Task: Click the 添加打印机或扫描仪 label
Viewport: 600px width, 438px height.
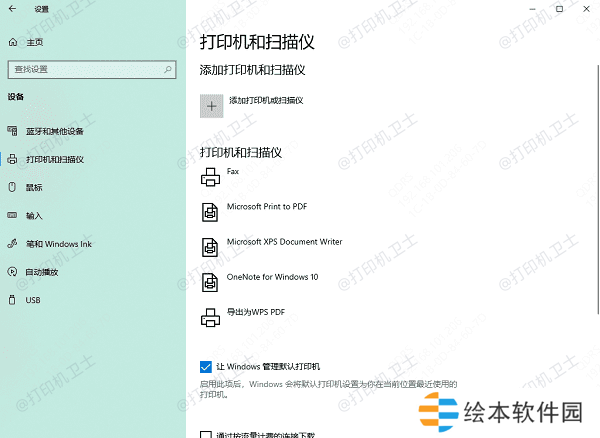Action: pos(266,101)
